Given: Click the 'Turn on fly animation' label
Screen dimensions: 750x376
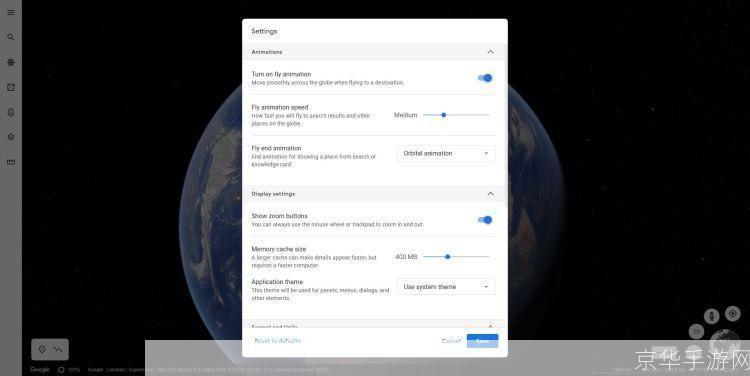Looking at the screenshot, I should pos(281,74).
